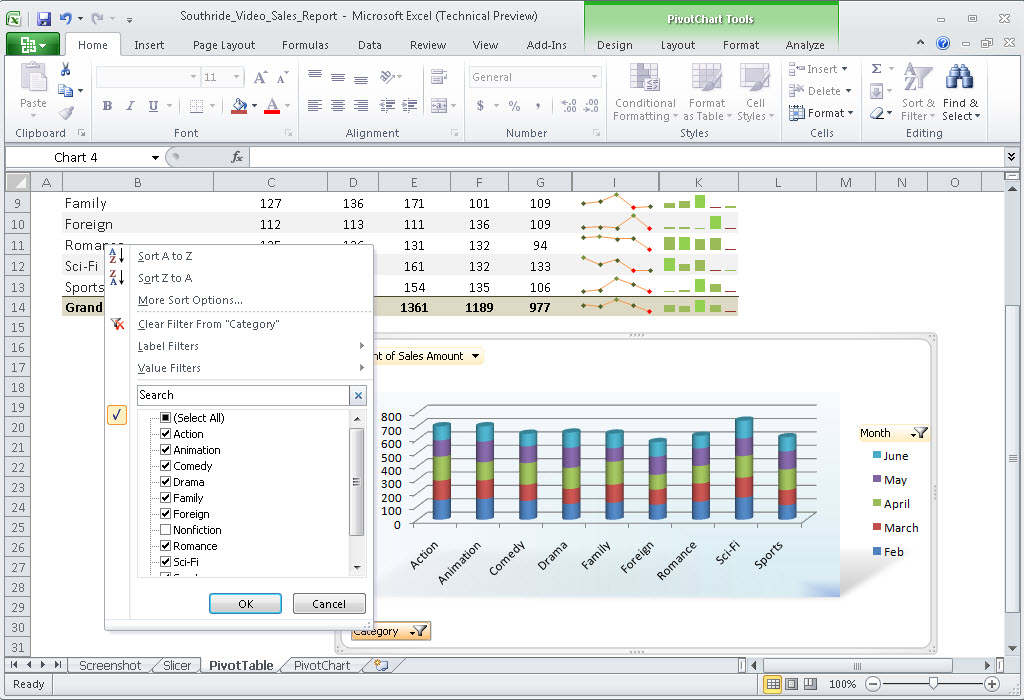Uncheck the Animation category checkbox

(166, 449)
